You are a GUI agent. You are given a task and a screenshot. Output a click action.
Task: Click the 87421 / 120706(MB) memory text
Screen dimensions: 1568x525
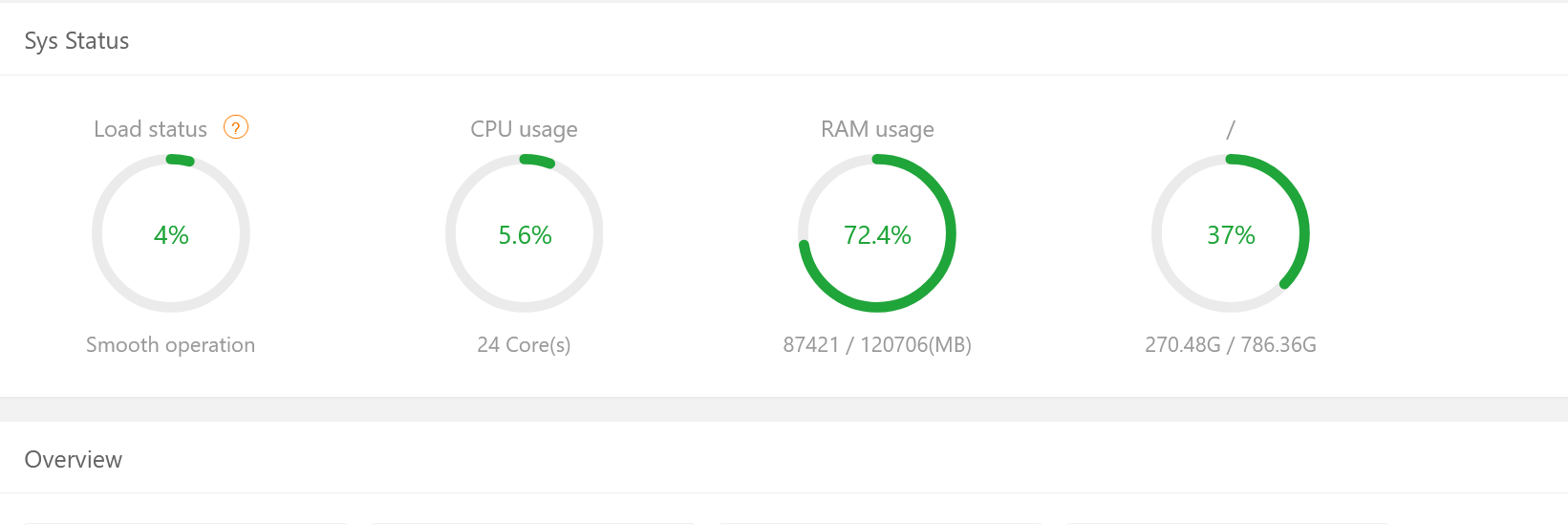(x=877, y=345)
